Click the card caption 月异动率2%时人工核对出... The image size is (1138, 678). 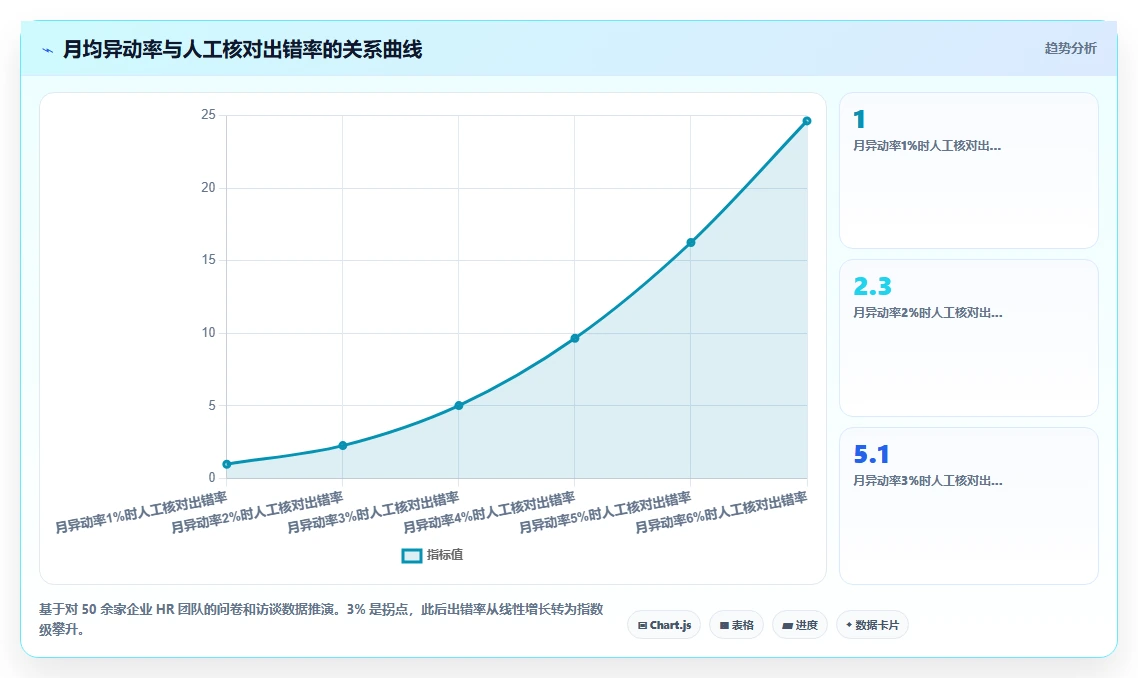[928, 313]
